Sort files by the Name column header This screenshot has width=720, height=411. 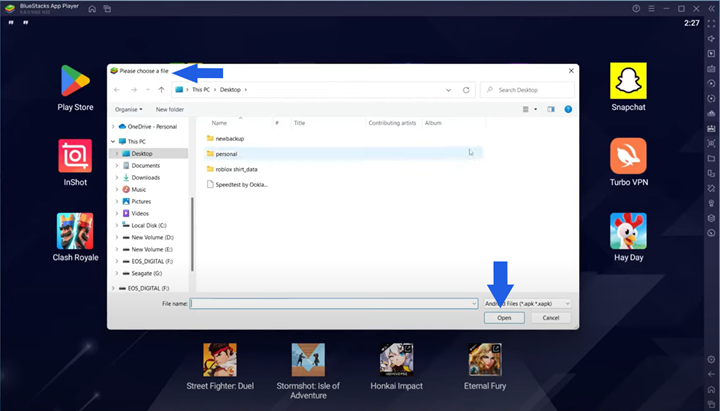[219, 123]
